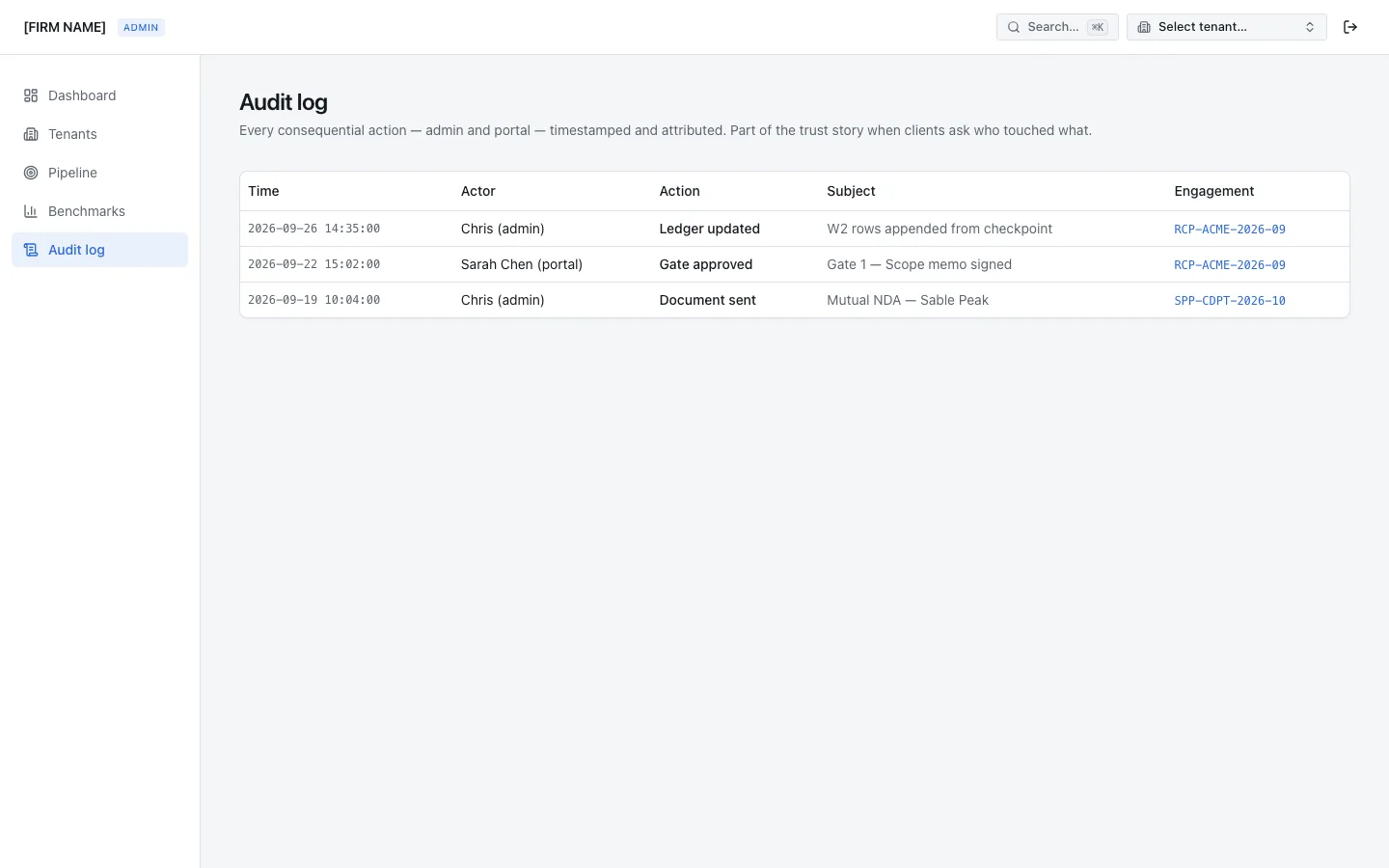Click the Dashboard grid icon
Viewport: 1389px width, 868px height.
(x=31, y=95)
